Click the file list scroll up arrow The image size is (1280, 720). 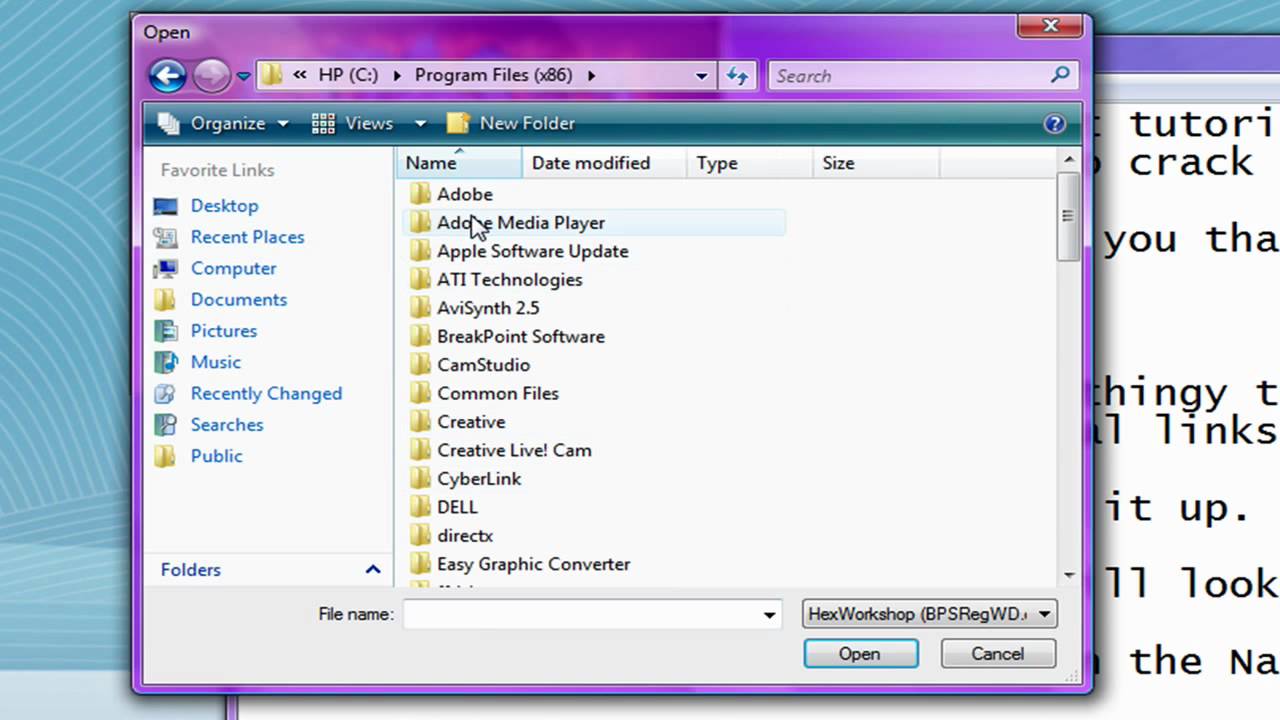[1068, 160]
